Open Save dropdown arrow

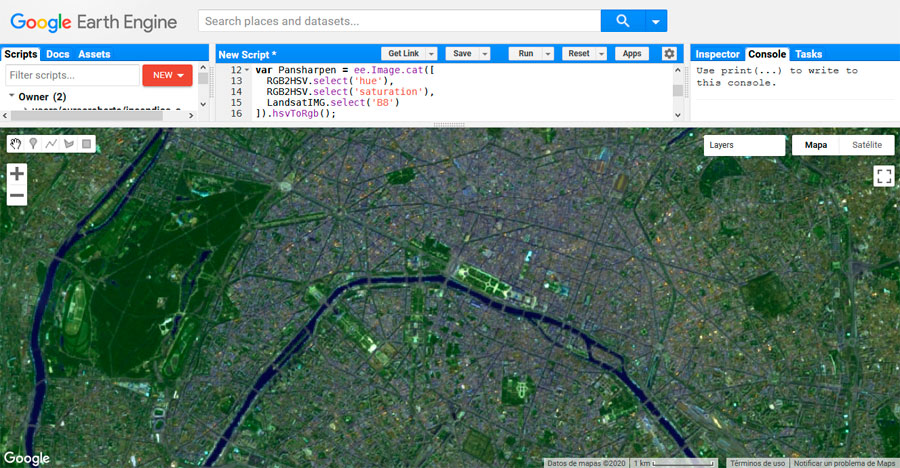[484, 53]
